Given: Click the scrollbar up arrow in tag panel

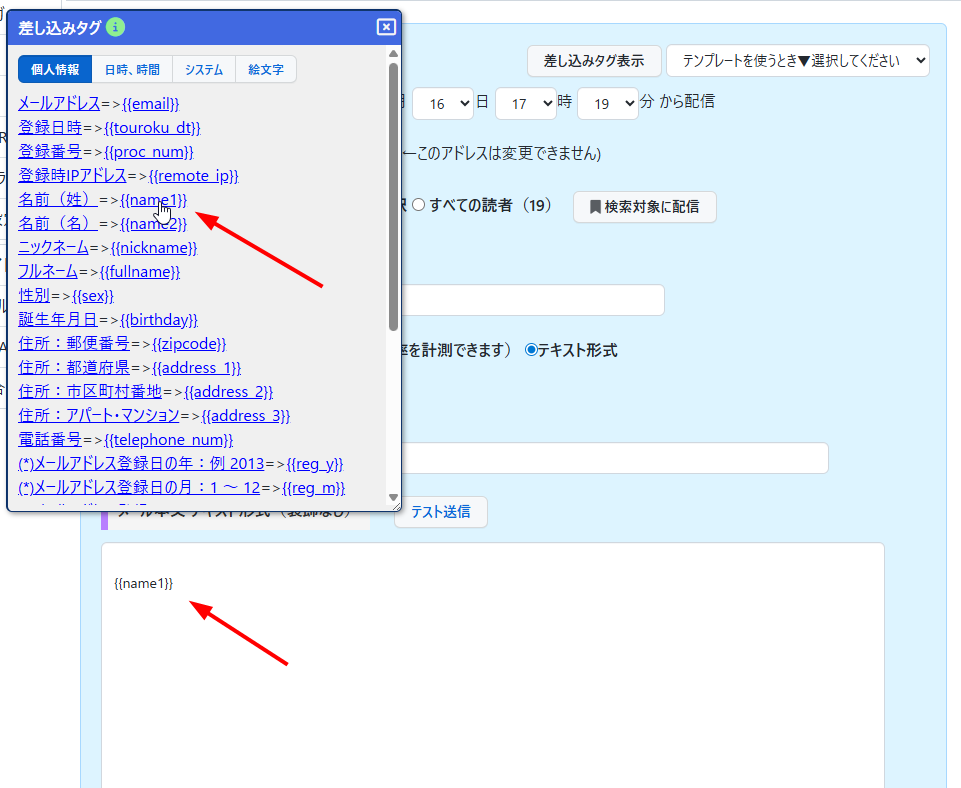Looking at the screenshot, I should (393, 53).
